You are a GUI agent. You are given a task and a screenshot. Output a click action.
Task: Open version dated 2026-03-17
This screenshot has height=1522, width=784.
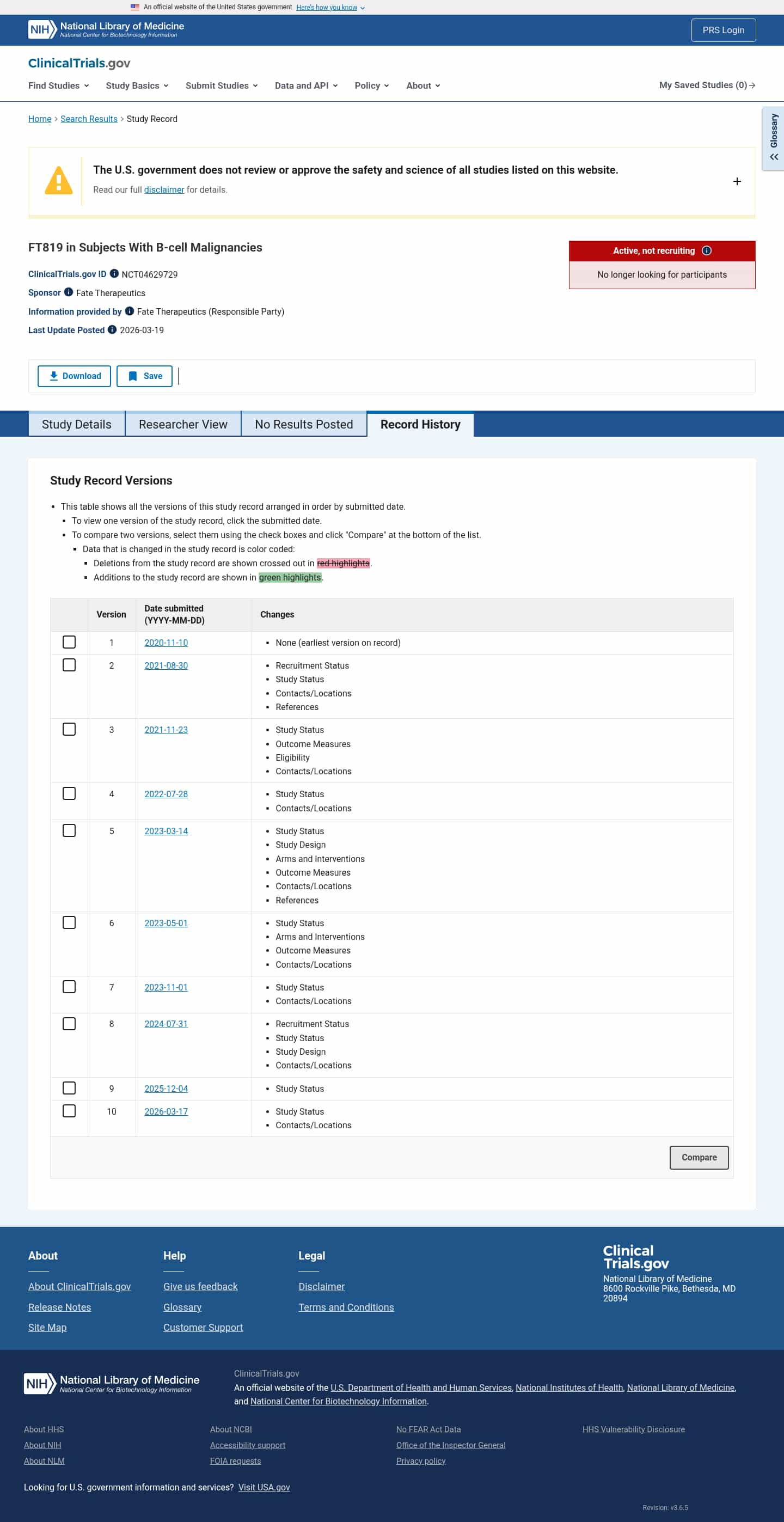(166, 1111)
